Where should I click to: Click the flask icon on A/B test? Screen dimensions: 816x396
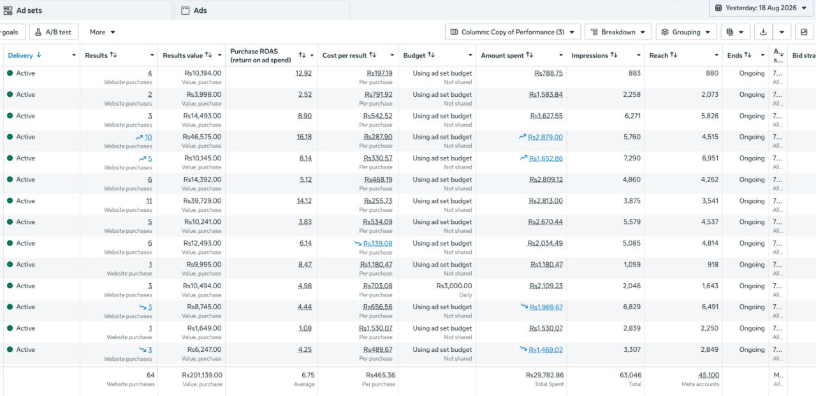pos(39,32)
